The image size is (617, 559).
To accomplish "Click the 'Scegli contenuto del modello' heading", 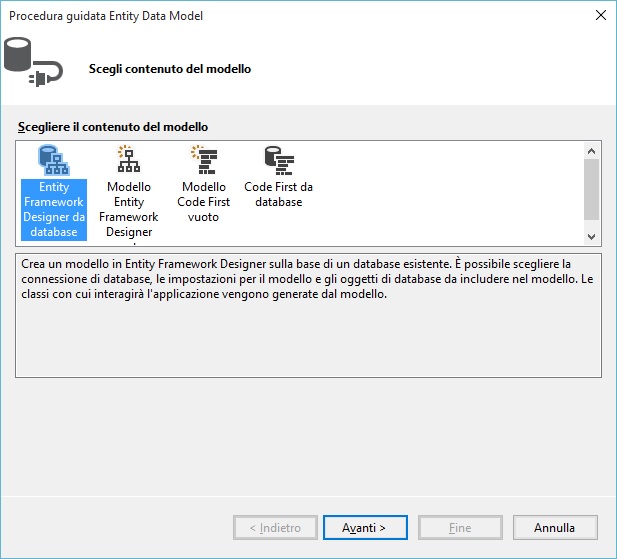I will pyautogui.click(x=170, y=69).
